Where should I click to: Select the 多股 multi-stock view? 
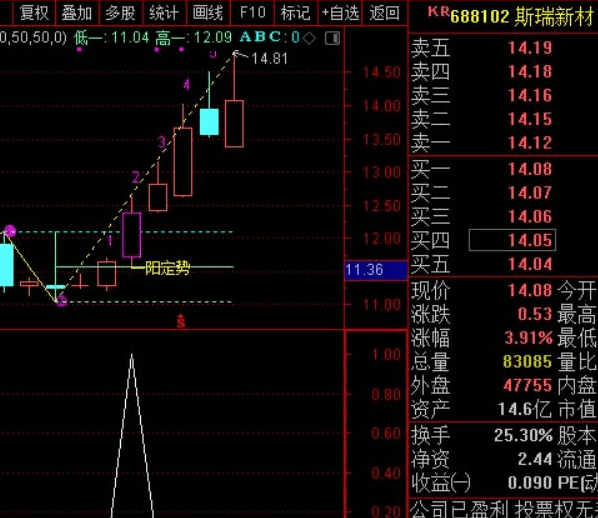(121, 13)
